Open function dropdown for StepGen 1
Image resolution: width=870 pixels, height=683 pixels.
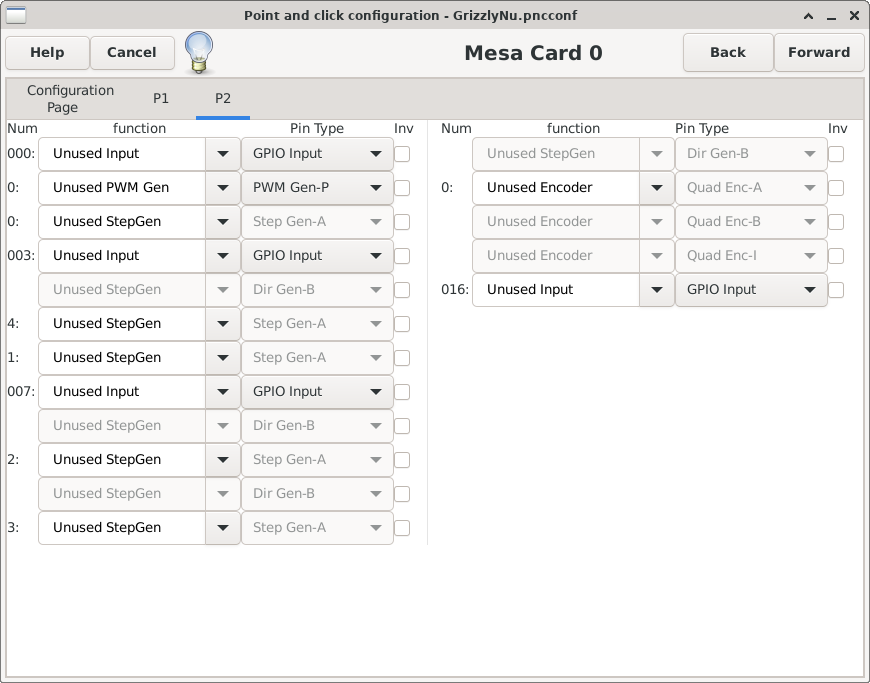pyautogui.click(x=223, y=358)
